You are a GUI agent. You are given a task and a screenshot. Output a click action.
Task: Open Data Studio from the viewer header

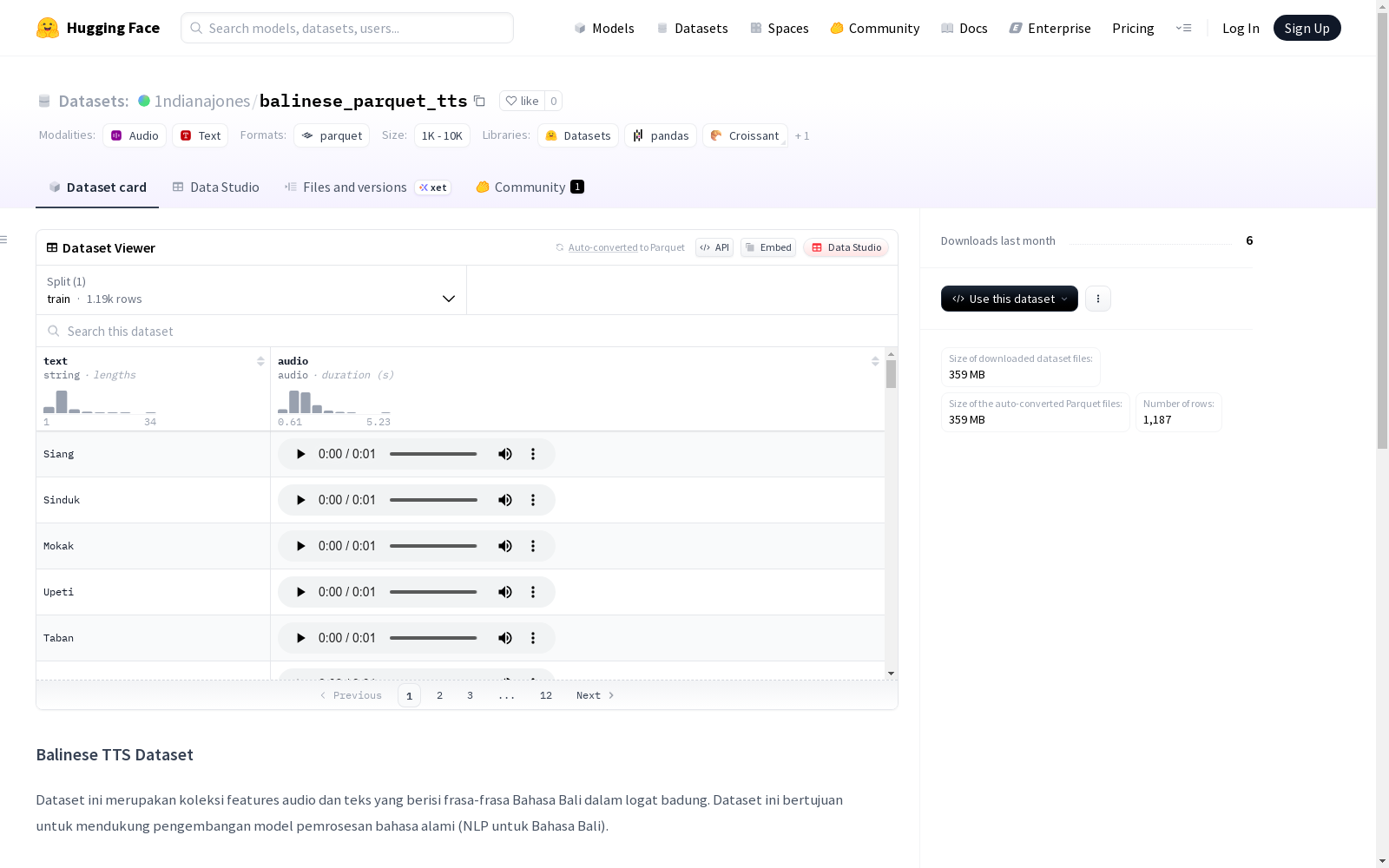846,247
